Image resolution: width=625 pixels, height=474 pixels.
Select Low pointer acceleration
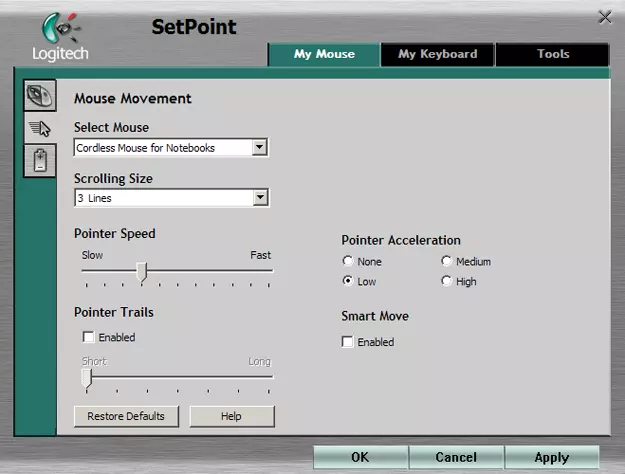[348, 281]
